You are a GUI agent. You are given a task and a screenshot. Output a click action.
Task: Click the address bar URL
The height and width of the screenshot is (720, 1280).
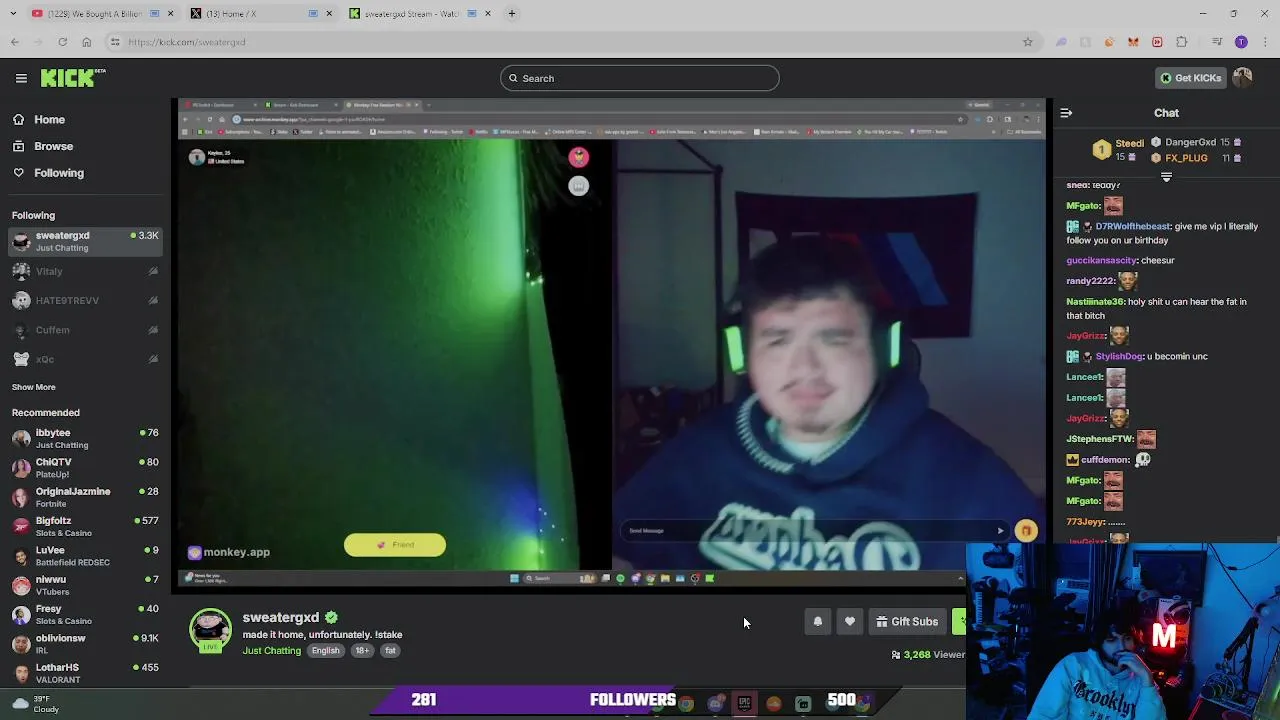coord(187,42)
